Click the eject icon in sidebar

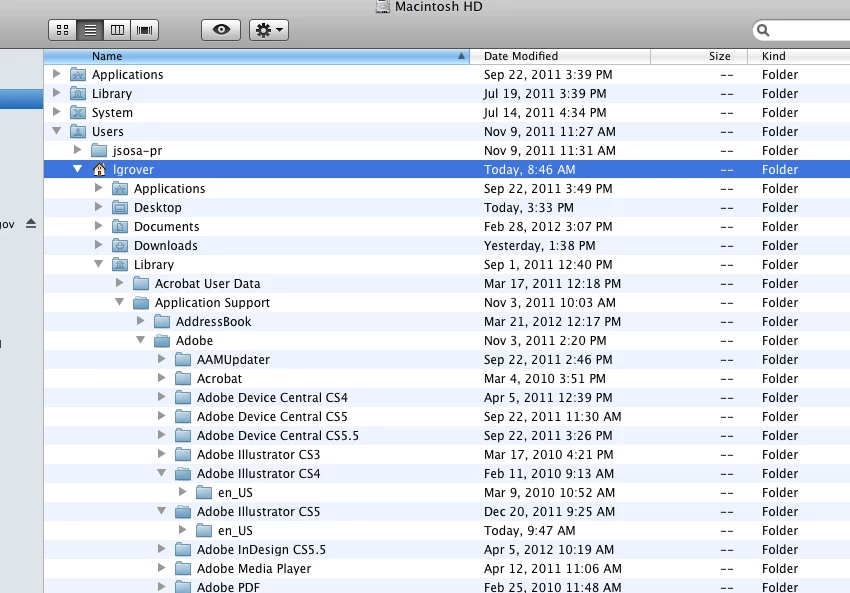(31, 223)
